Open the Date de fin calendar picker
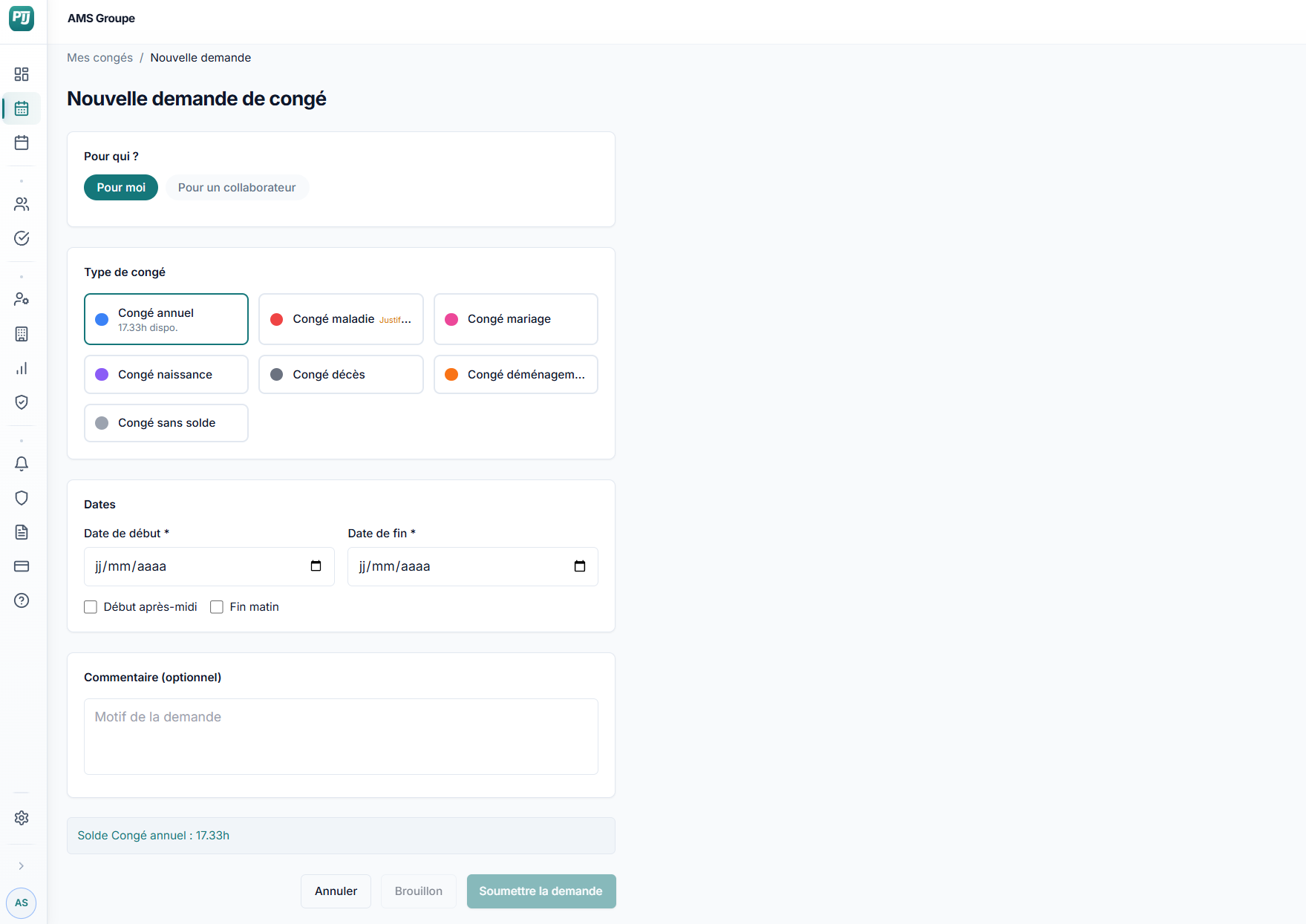 coord(580,566)
